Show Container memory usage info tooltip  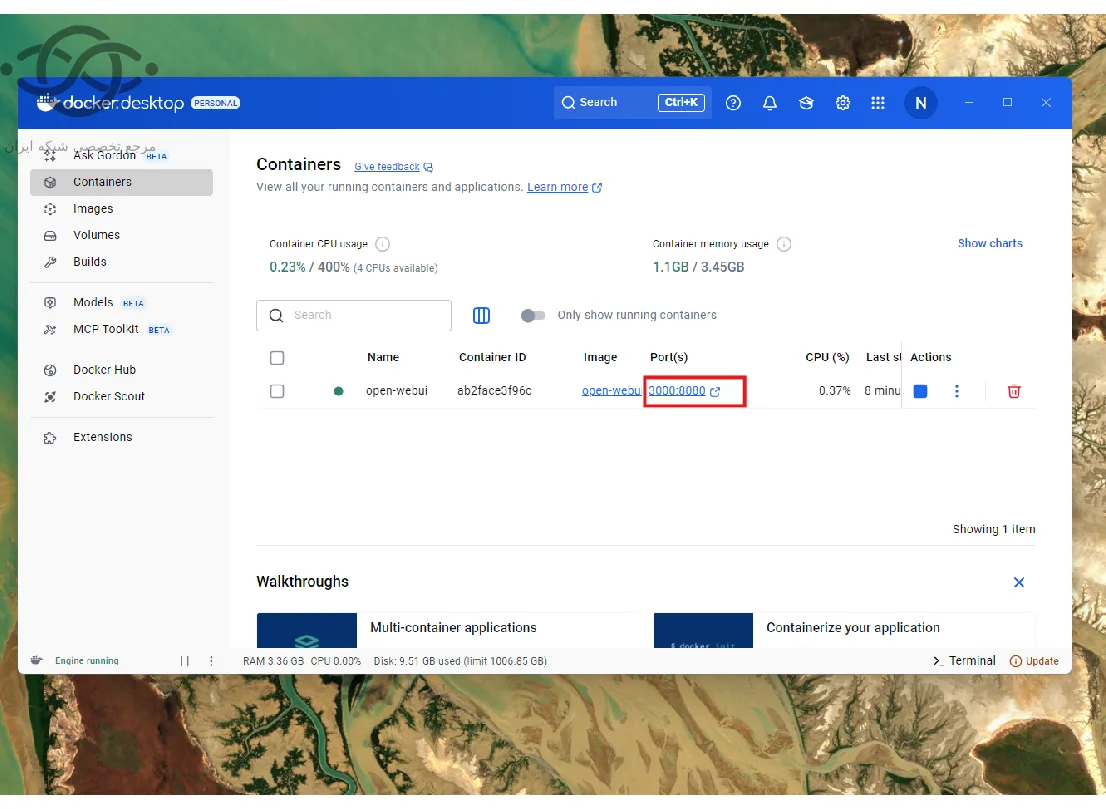click(x=784, y=244)
